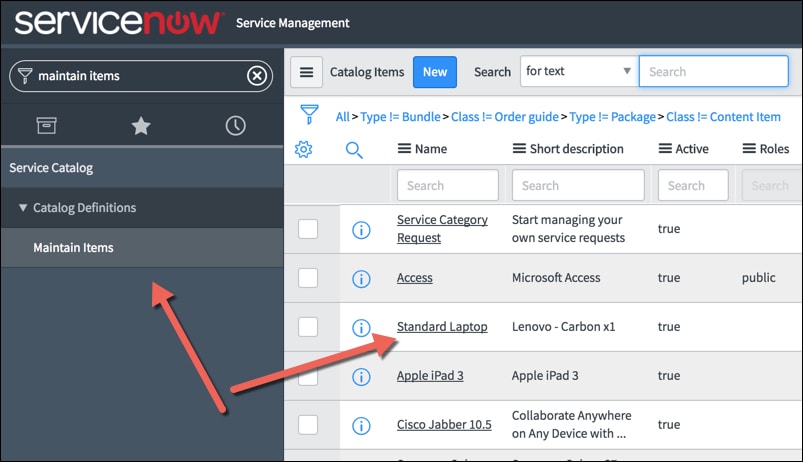Open the Name column options menu icon

pos(404,149)
